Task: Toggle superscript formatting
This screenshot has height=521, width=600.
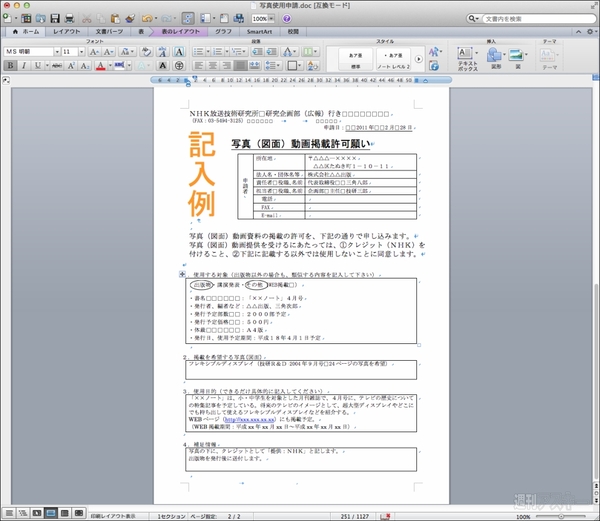Action: pos(71,65)
